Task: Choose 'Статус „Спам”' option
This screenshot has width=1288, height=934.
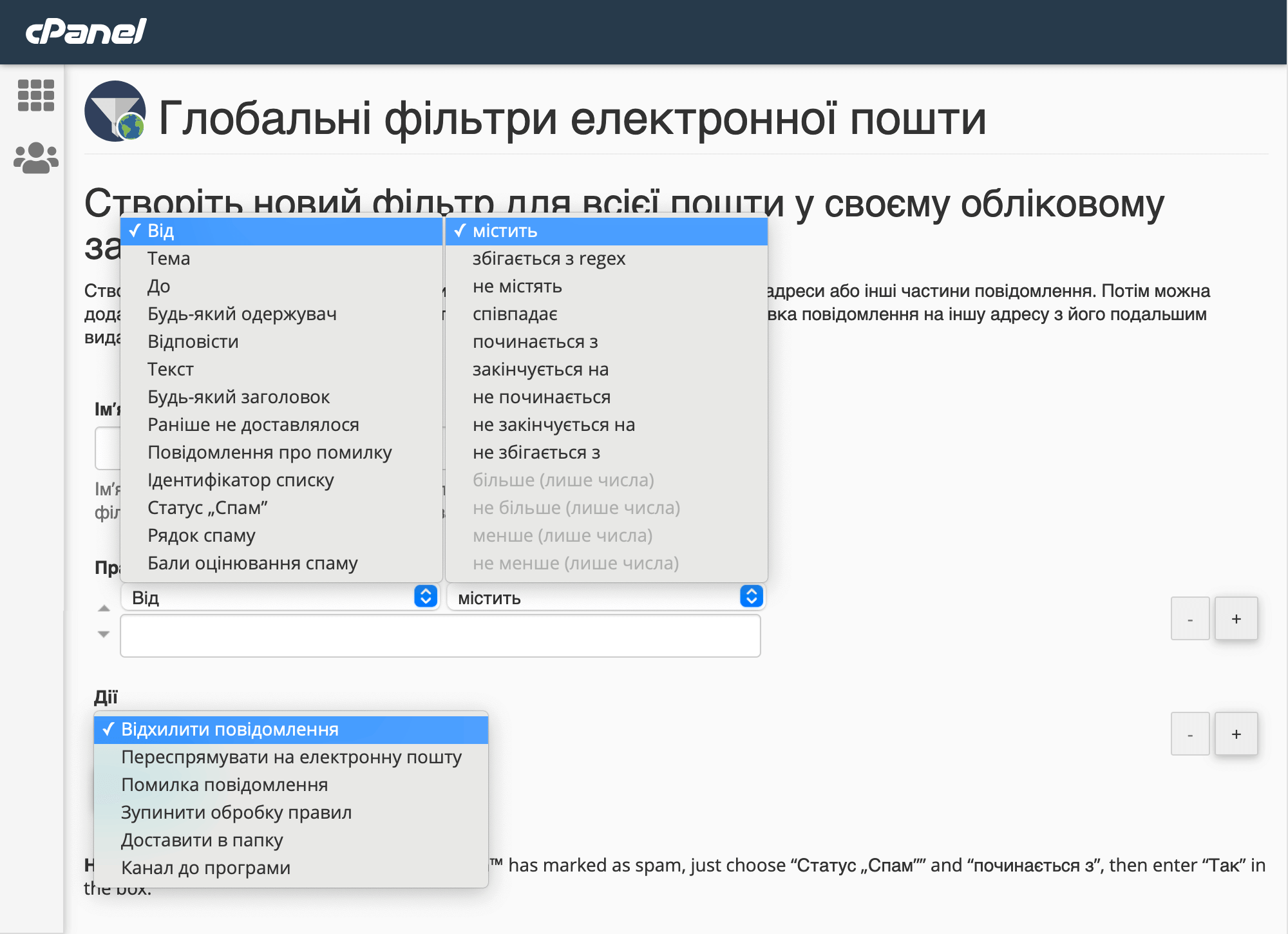Action: coord(281,508)
